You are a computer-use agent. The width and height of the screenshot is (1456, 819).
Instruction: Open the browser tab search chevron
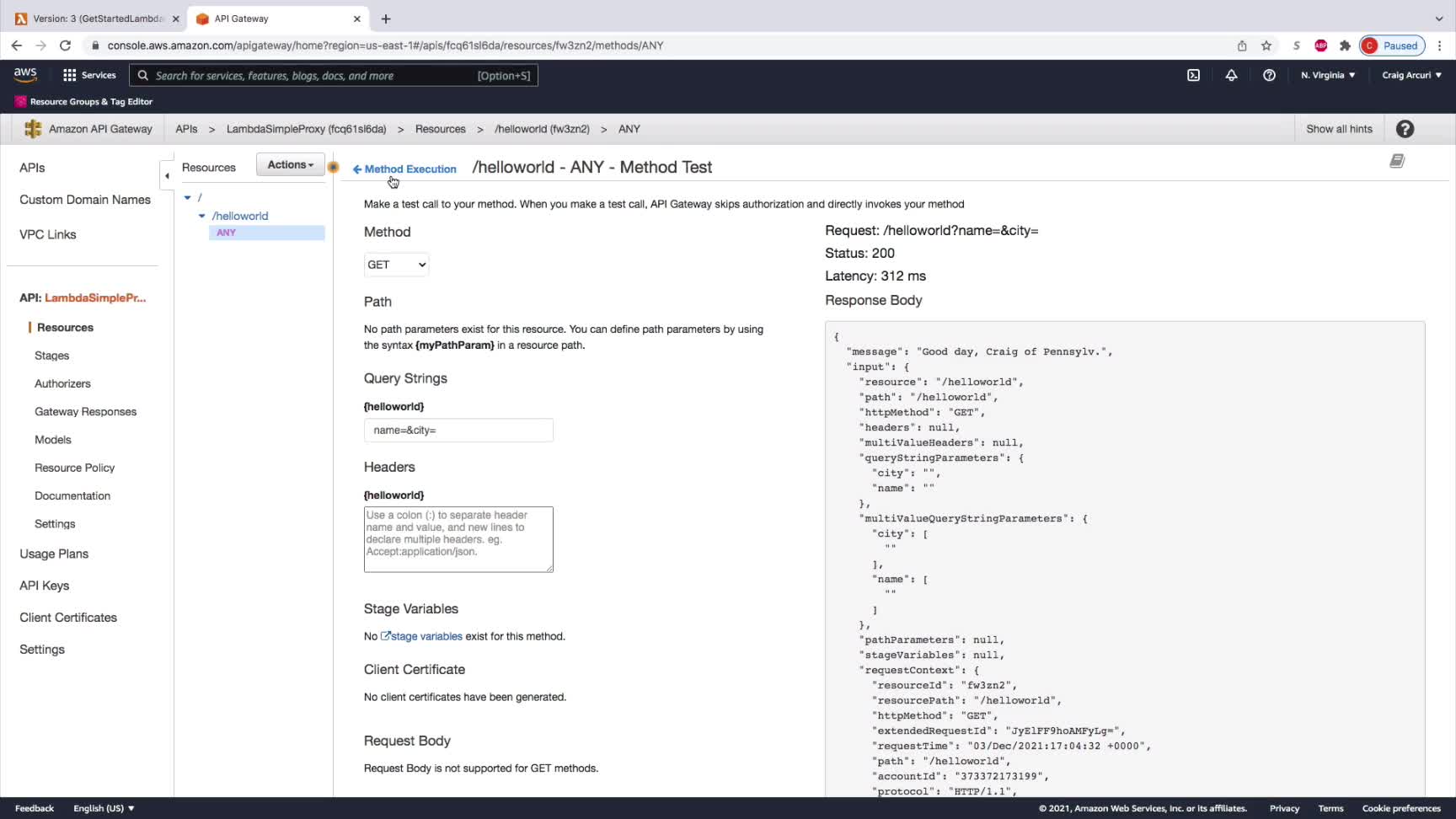click(1438, 19)
